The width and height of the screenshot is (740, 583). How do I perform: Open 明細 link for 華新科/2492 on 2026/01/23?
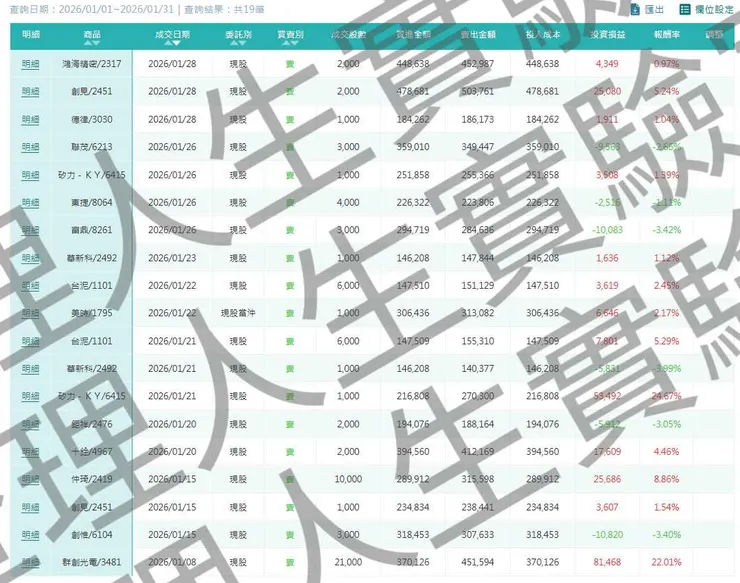pyautogui.click(x=30, y=258)
